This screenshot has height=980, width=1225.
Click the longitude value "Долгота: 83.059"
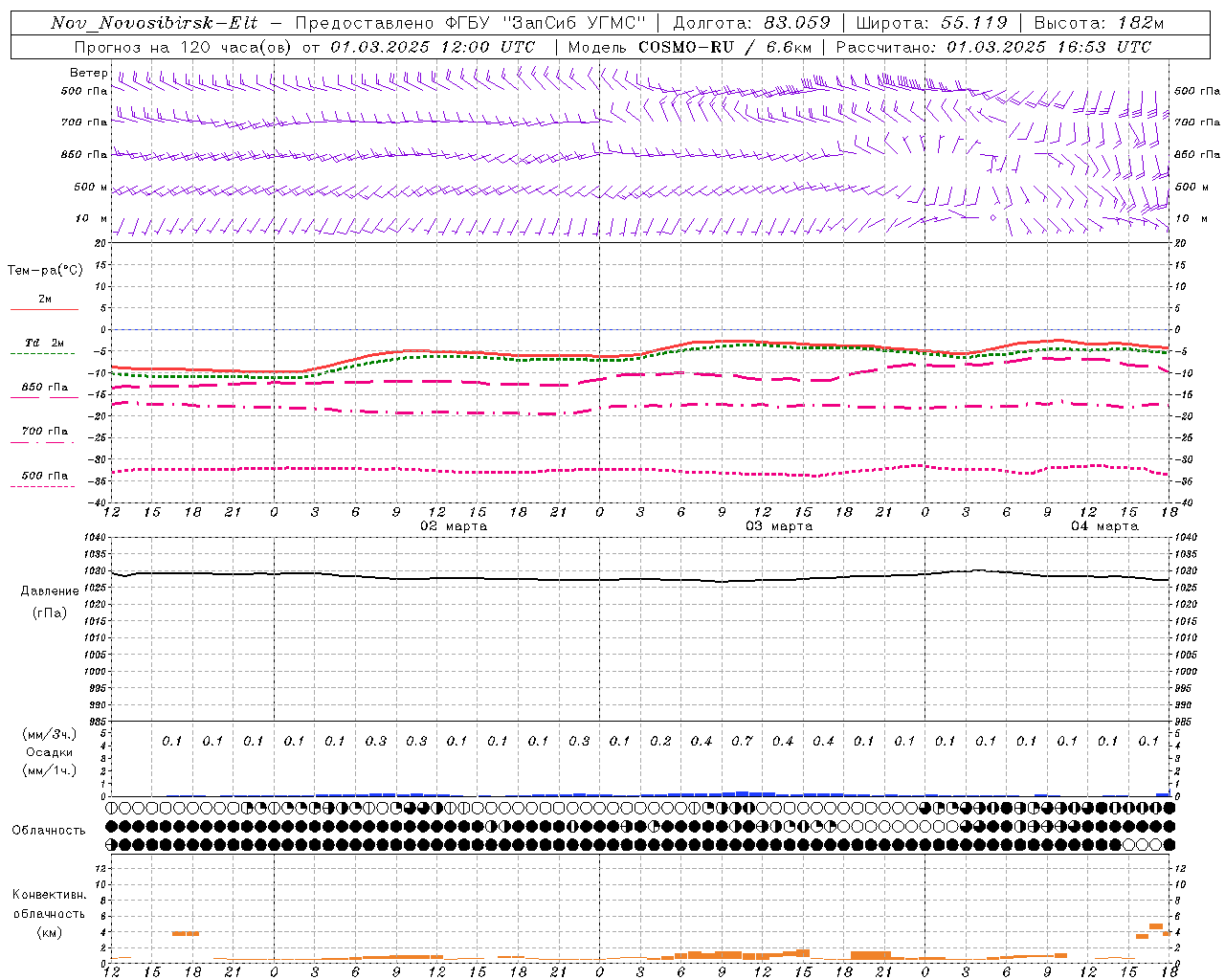[751, 23]
